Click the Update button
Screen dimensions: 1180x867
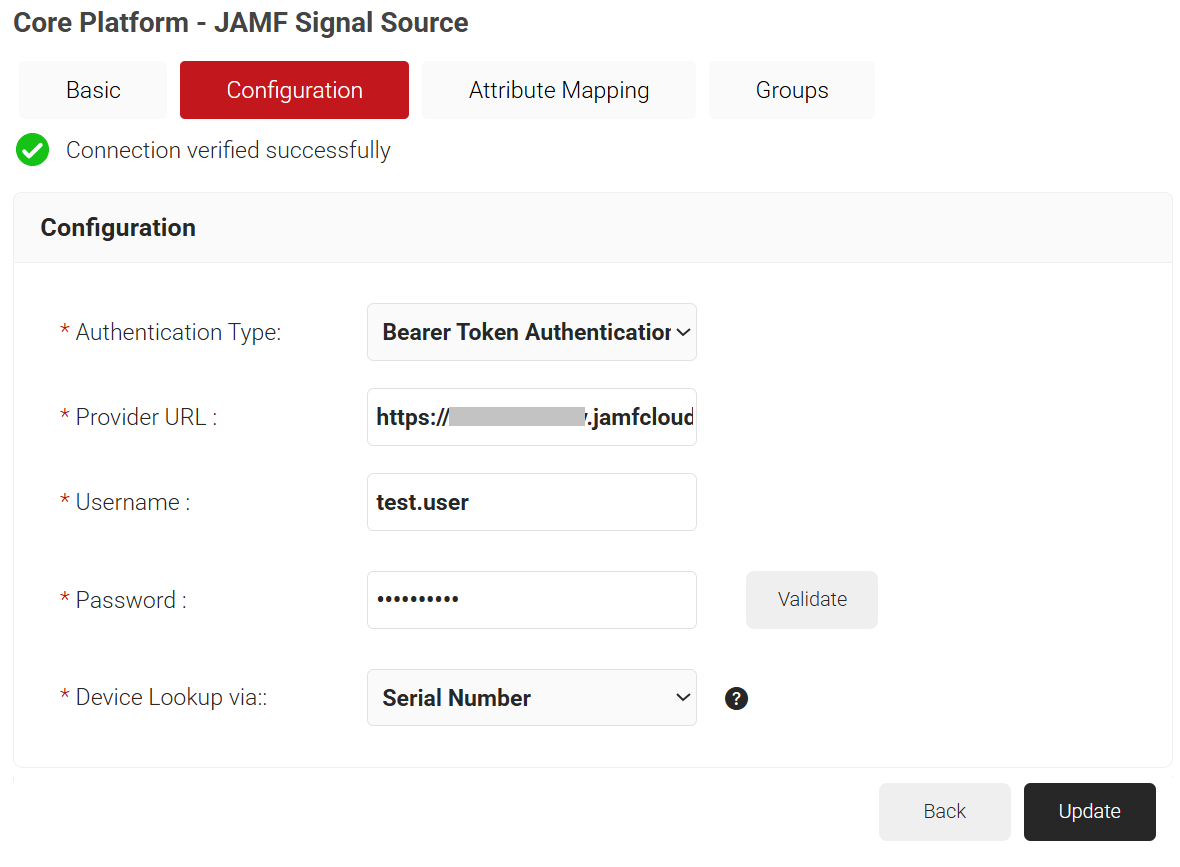click(x=1090, y=811)
